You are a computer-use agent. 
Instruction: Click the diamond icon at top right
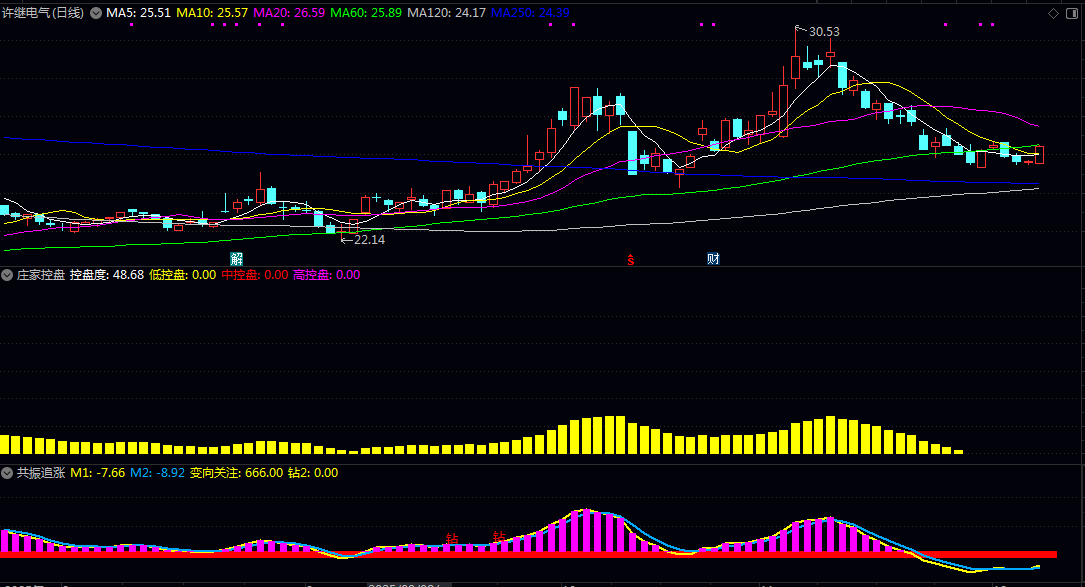click(1053, 13)
